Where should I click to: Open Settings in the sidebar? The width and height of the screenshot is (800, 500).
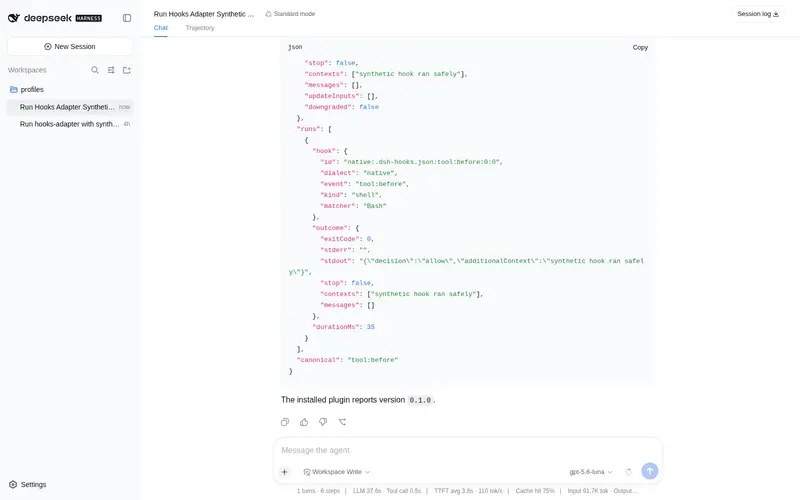pos(28,484)
